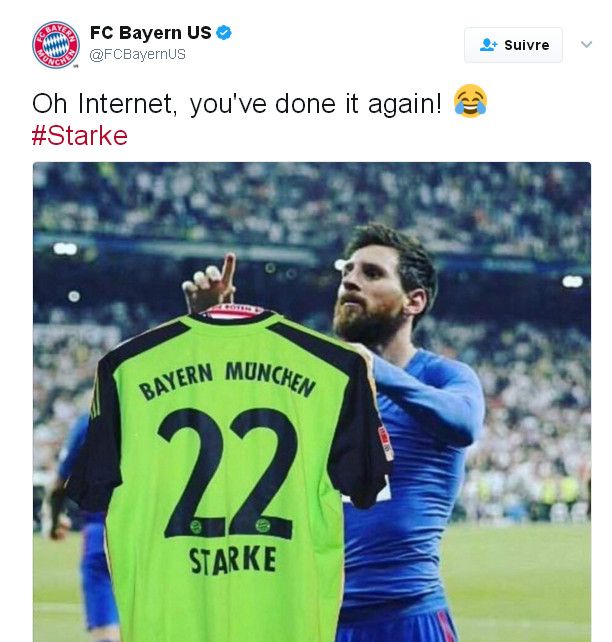
Task: Open the @FCBayernUS handle profile
Action: pyautogui.click(x=138, y=54)
